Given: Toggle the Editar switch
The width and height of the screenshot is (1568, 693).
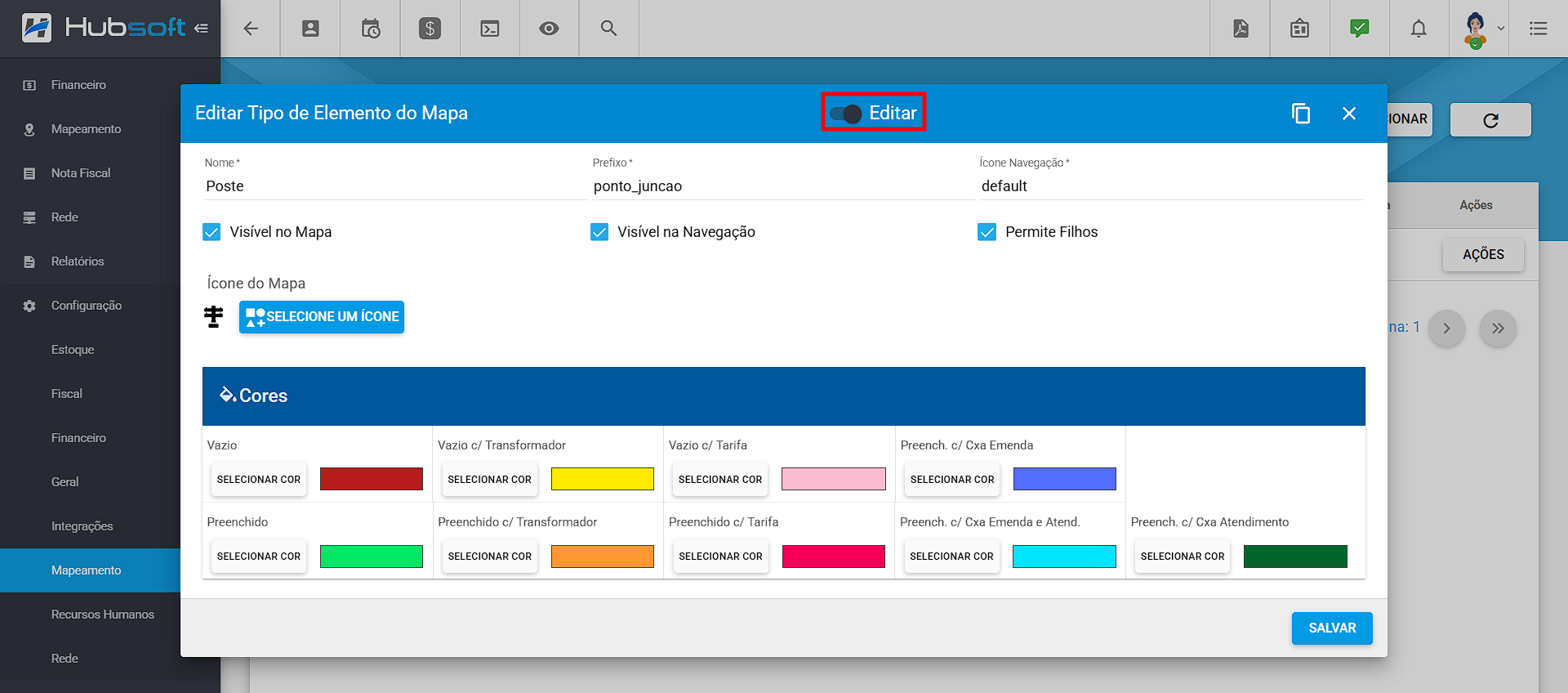Looking at the screenshot, I should [x=845, y=114].
